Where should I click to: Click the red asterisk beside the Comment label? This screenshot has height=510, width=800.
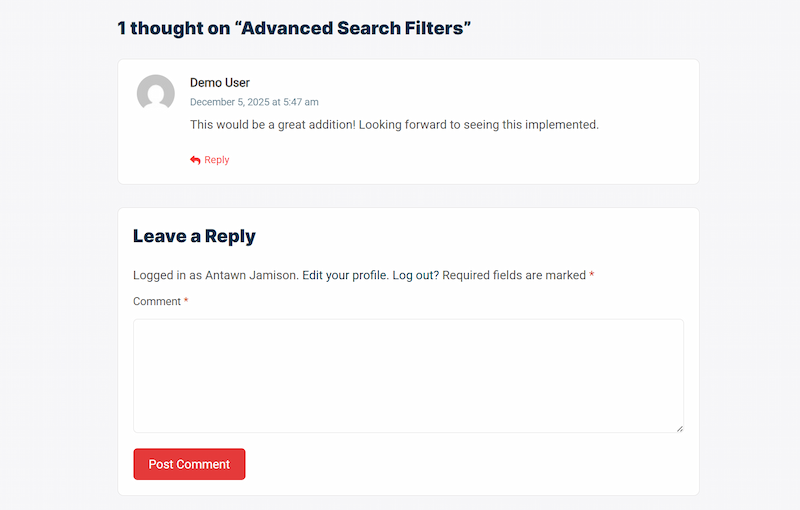pos(186,302)
